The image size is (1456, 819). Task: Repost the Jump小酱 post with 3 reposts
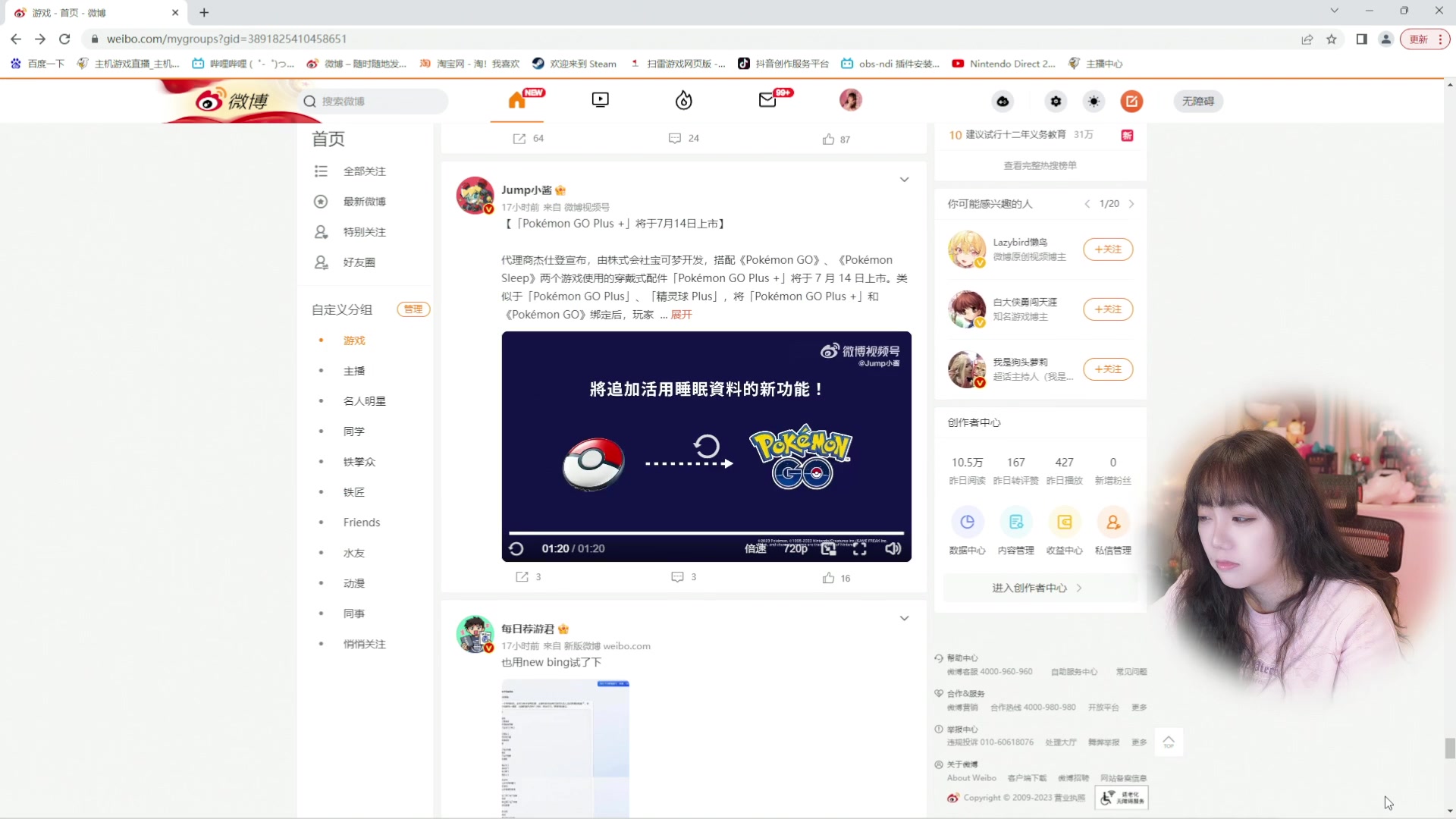tap(529, 577)
